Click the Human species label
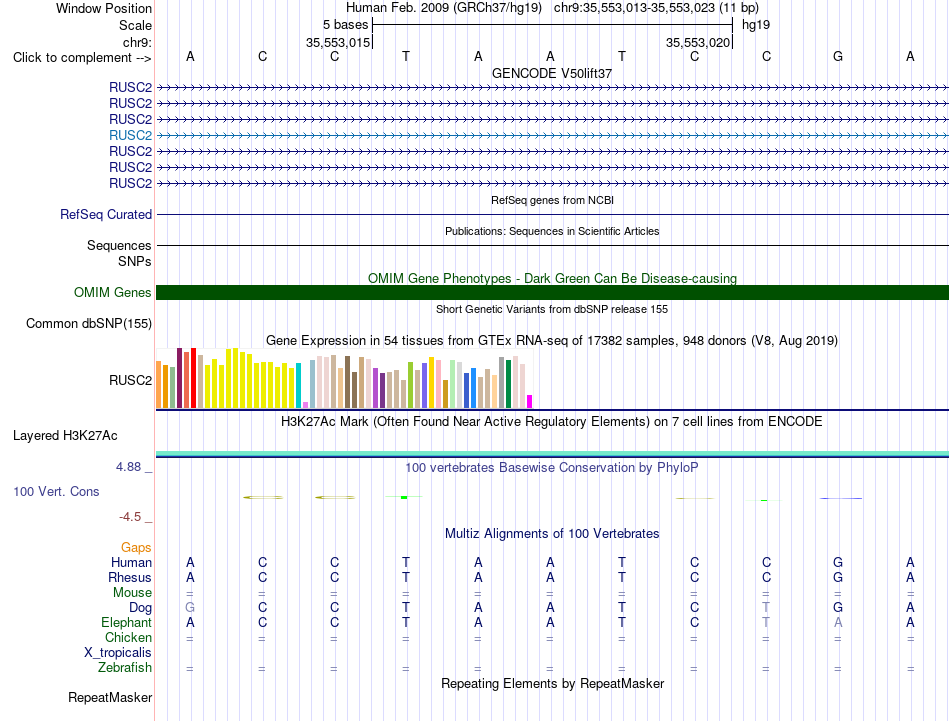 click(x=131, y=563)
